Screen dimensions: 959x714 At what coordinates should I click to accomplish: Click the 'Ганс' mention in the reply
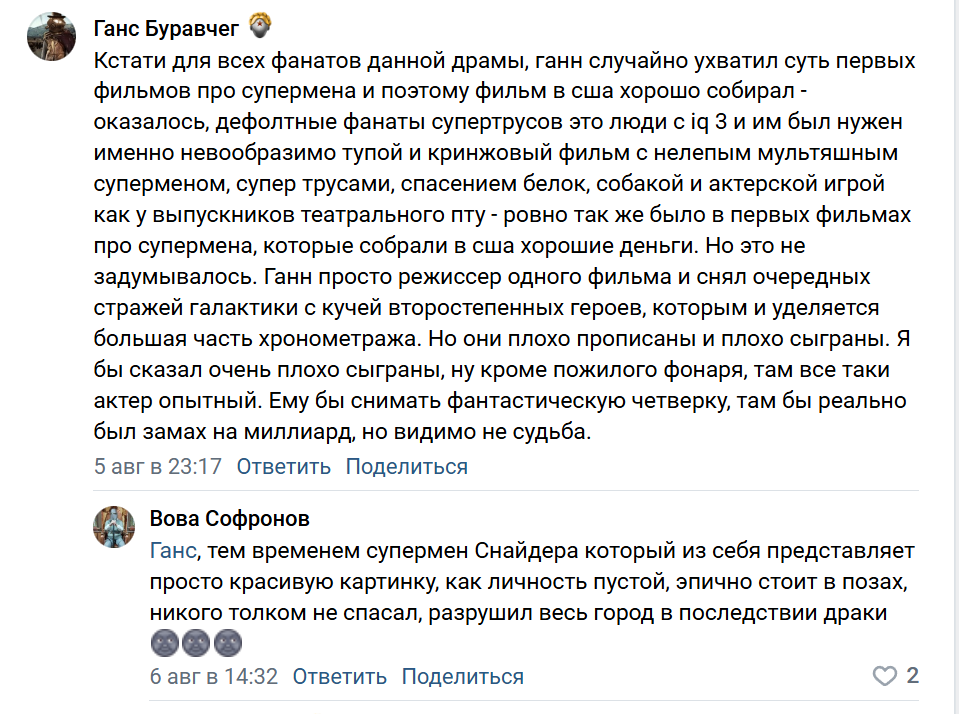tap(172, 551)
